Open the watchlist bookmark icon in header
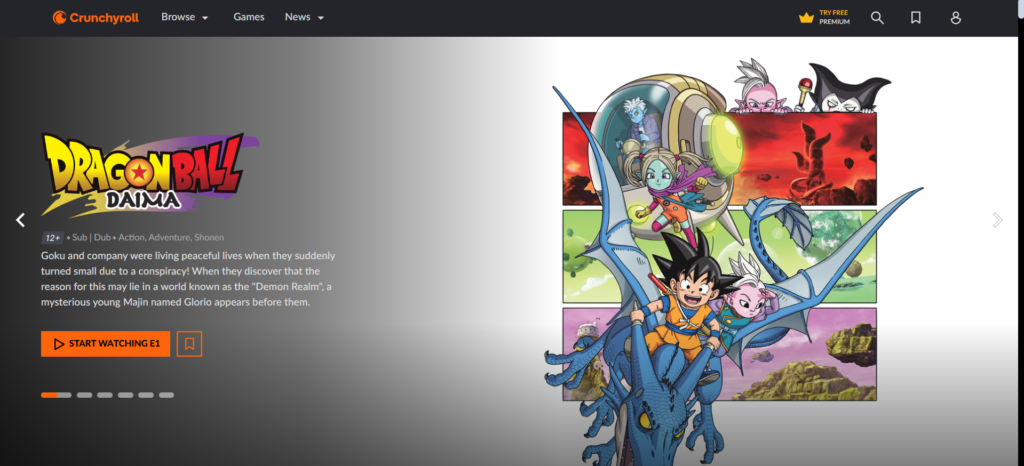 coord(916,18)
